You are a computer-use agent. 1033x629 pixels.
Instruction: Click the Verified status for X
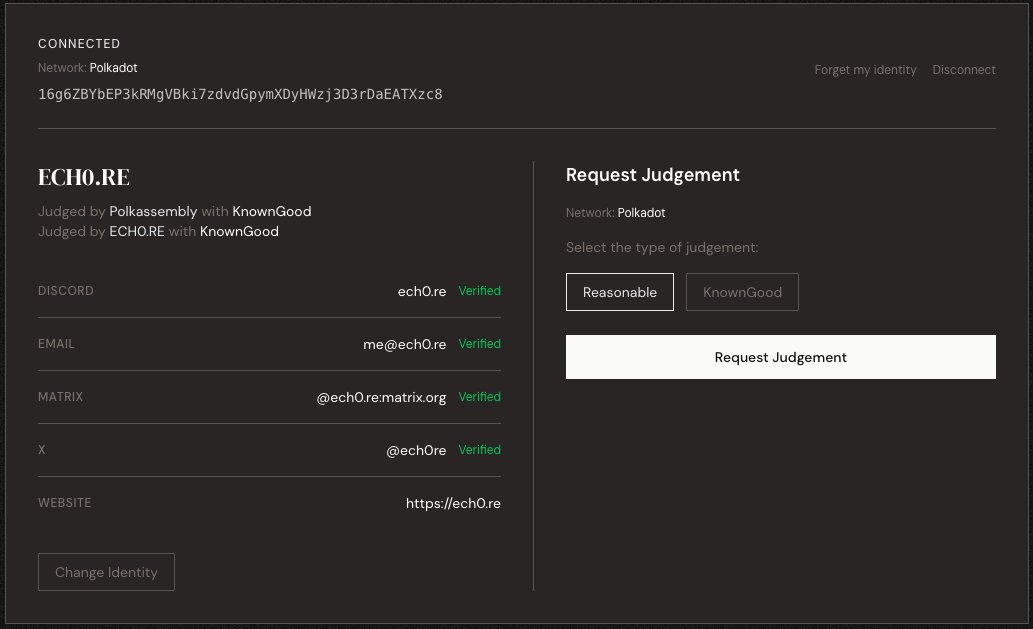(x=480, y=450)
